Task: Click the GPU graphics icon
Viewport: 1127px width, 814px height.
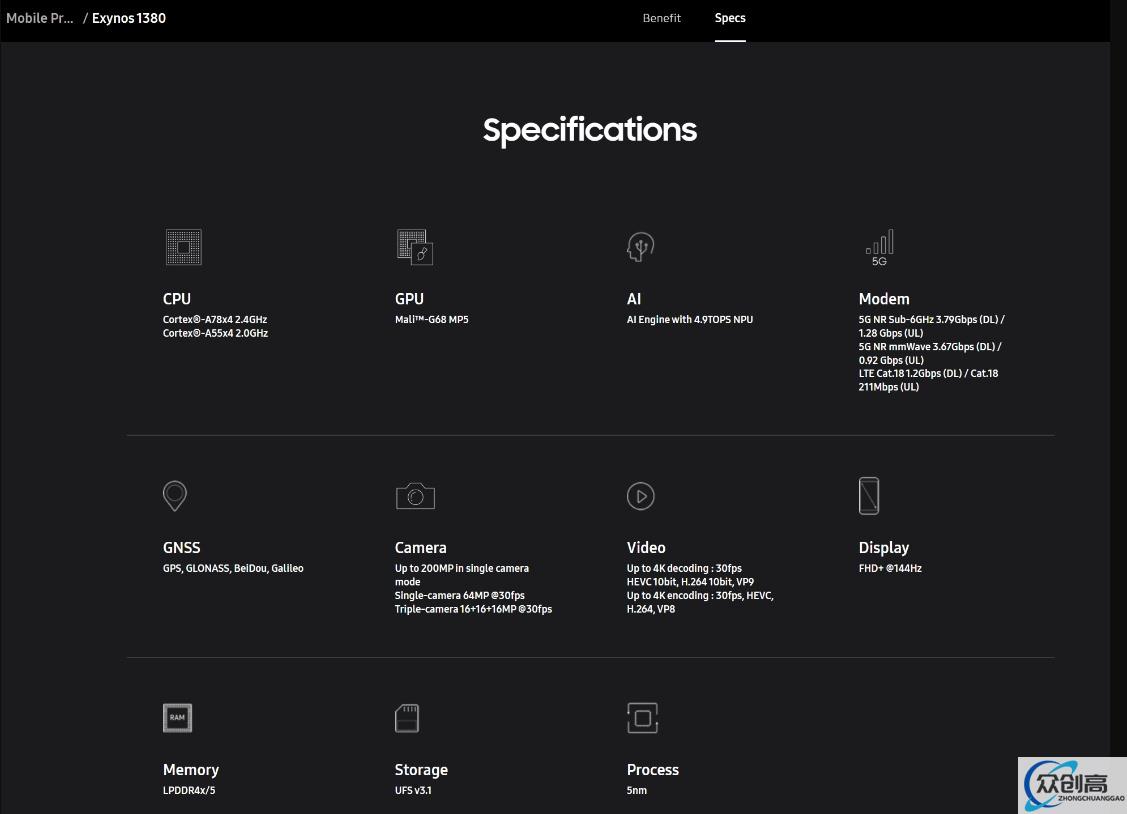Action: pos(415,247)
